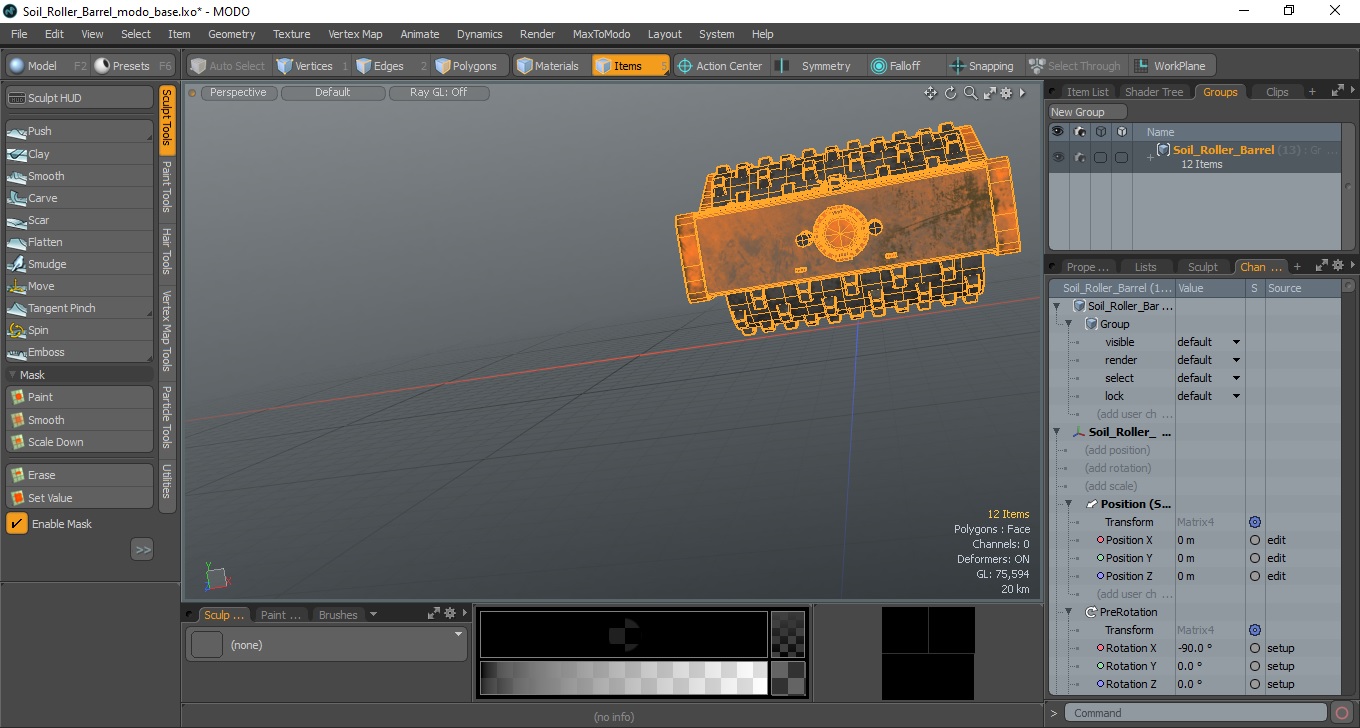Image resolution: width=1360 pixels, height=728 pixels.
Task: Select the Push sculpt tool
Action: click(79, 131)
